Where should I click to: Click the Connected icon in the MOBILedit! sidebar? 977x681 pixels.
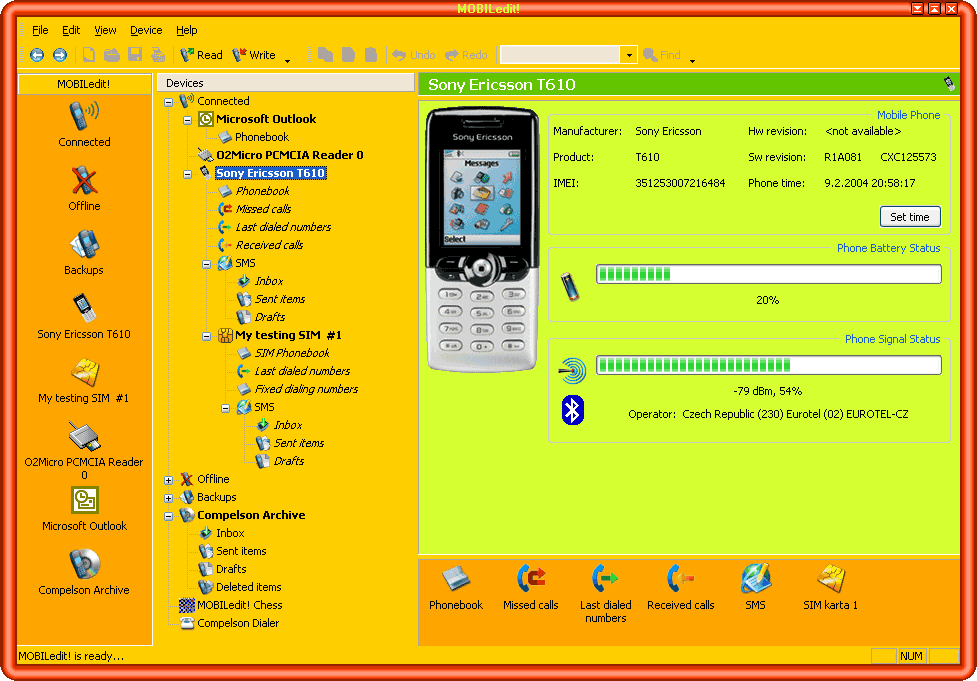[x=84, y=117]
